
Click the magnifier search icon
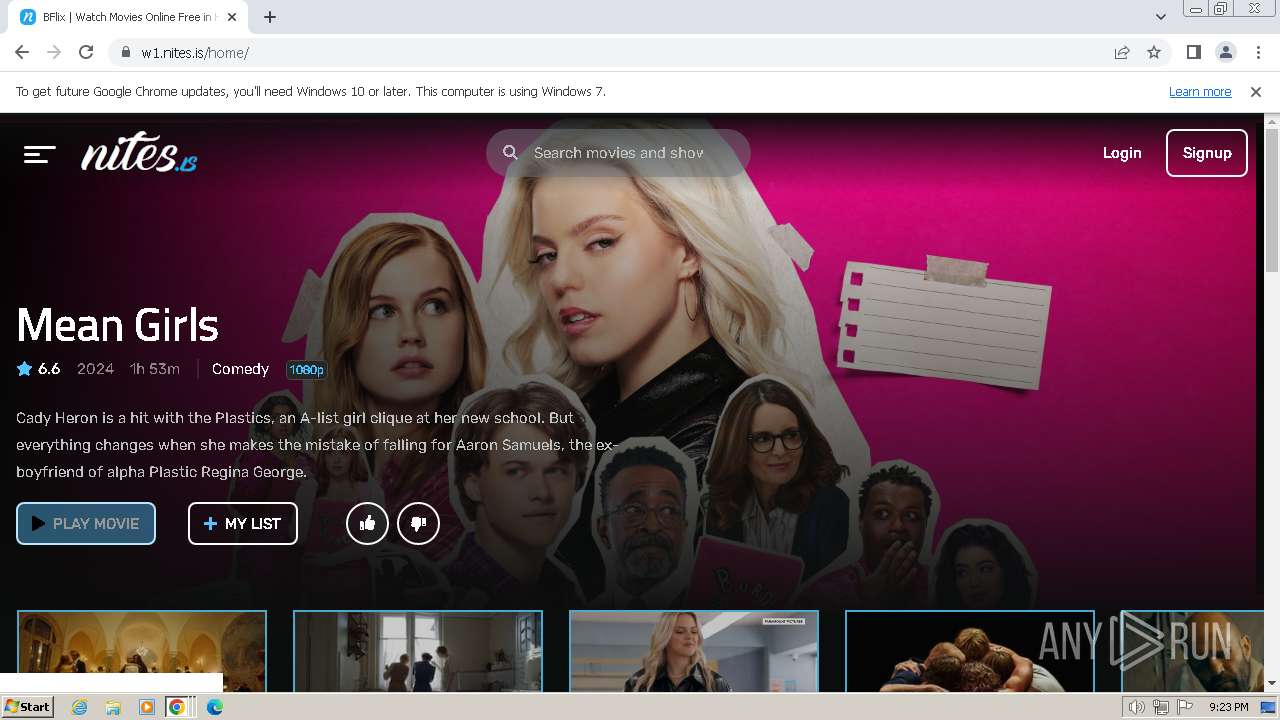pos(510,153)
